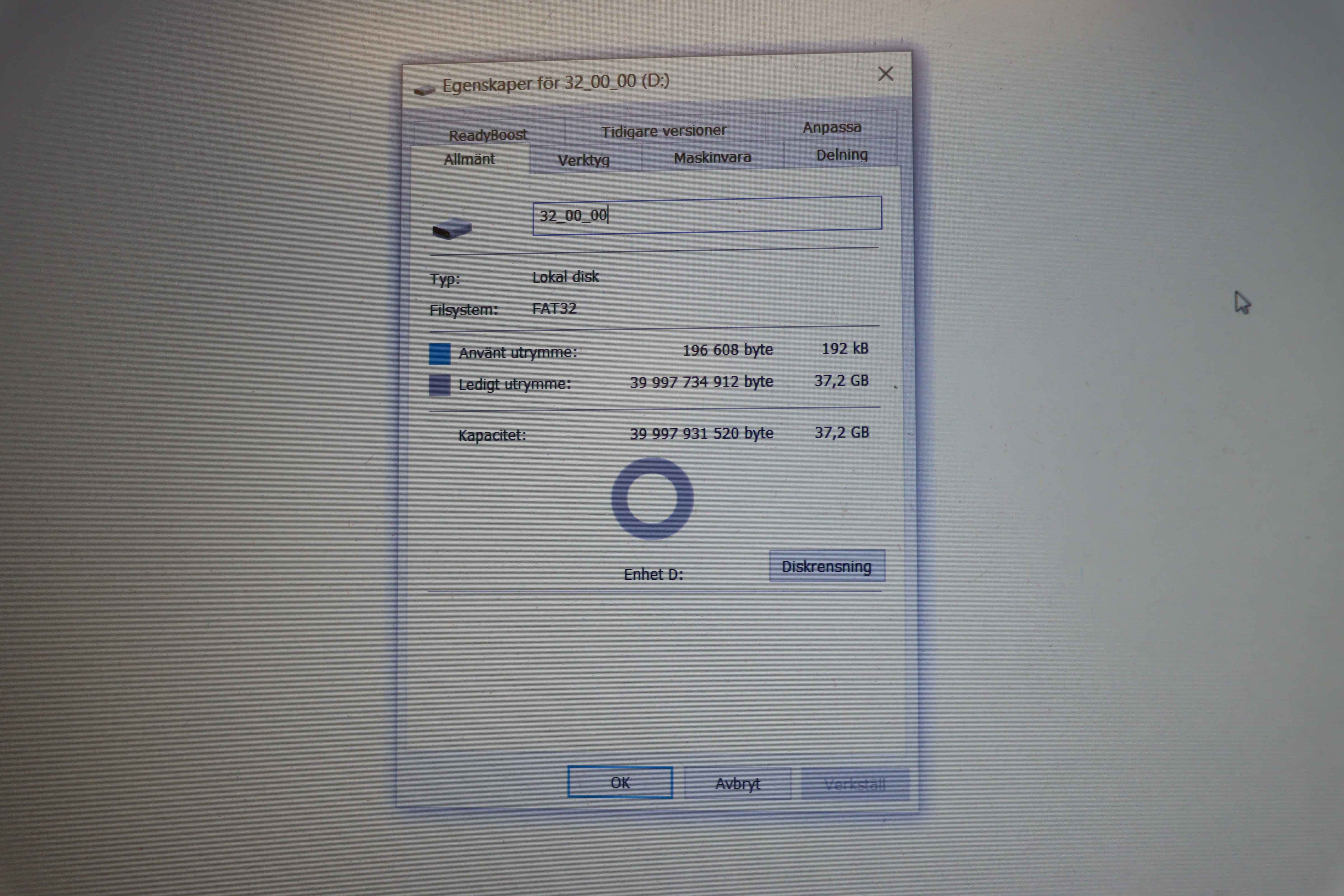Viewport: 1344px width, 896px height.
Task: Click the donut disk usage chart
Action: point(652,498)
